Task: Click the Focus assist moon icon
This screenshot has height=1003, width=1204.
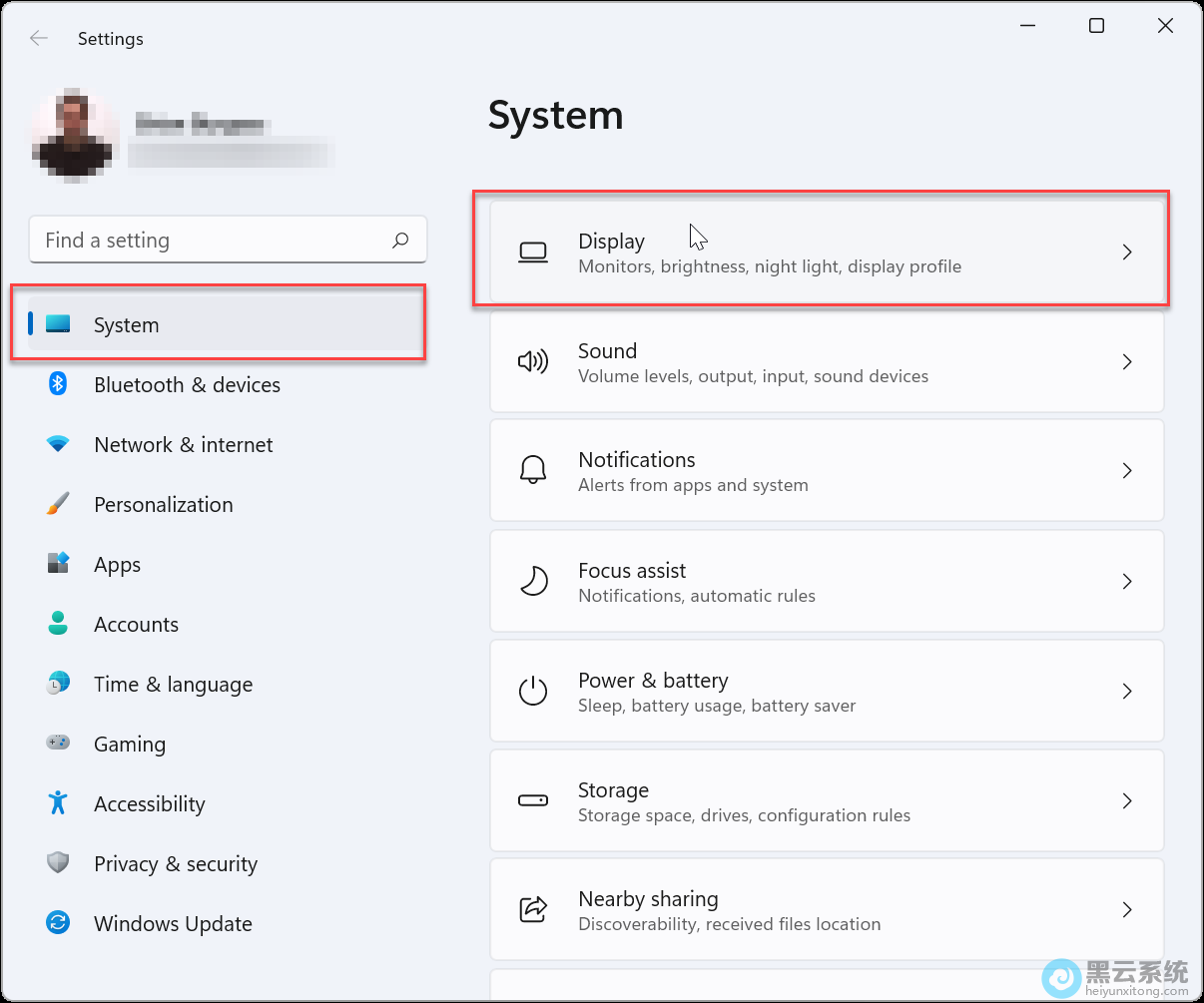Action: click(533, 581)
